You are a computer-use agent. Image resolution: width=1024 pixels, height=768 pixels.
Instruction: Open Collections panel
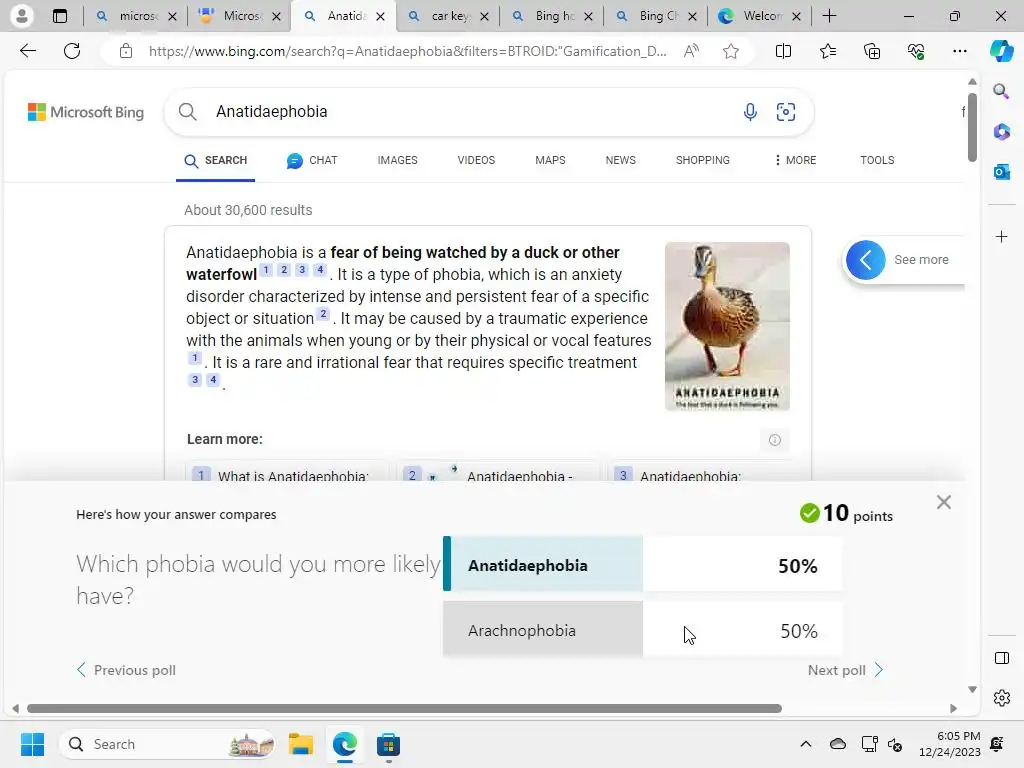[x=872, y=51]
